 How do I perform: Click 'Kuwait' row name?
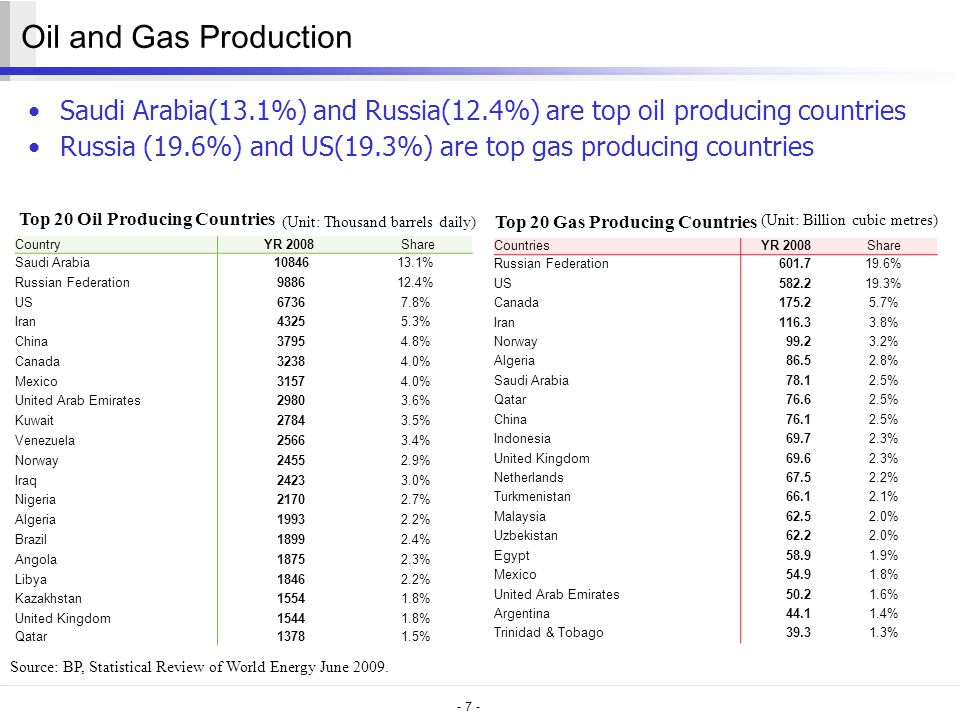(34, 421)
